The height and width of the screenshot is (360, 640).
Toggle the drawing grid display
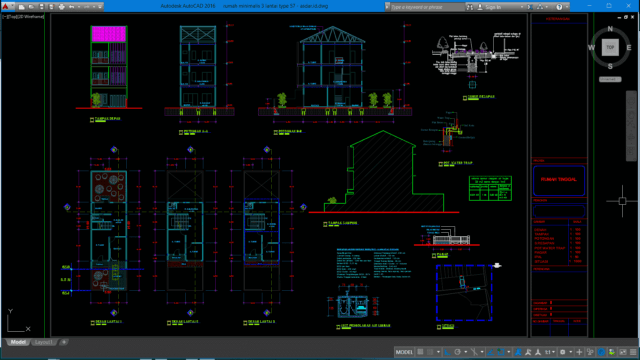(x=420, y=352)
